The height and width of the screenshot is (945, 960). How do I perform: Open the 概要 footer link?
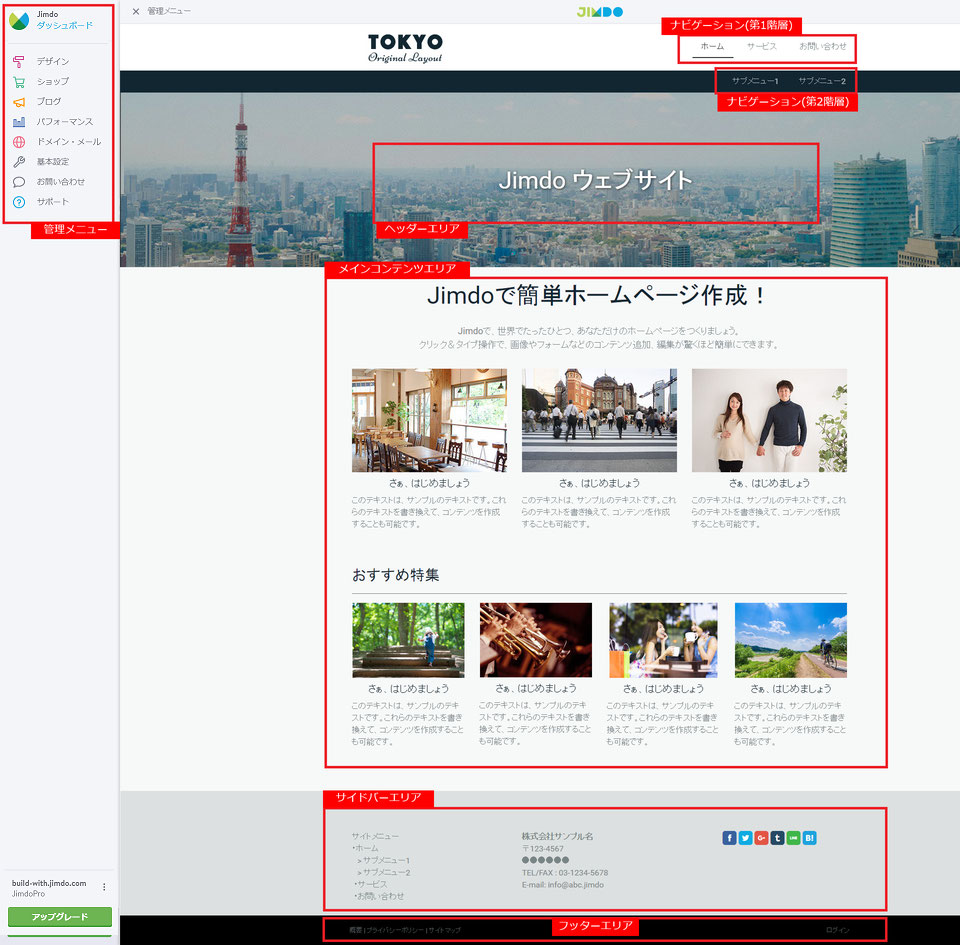coord(356,930)
